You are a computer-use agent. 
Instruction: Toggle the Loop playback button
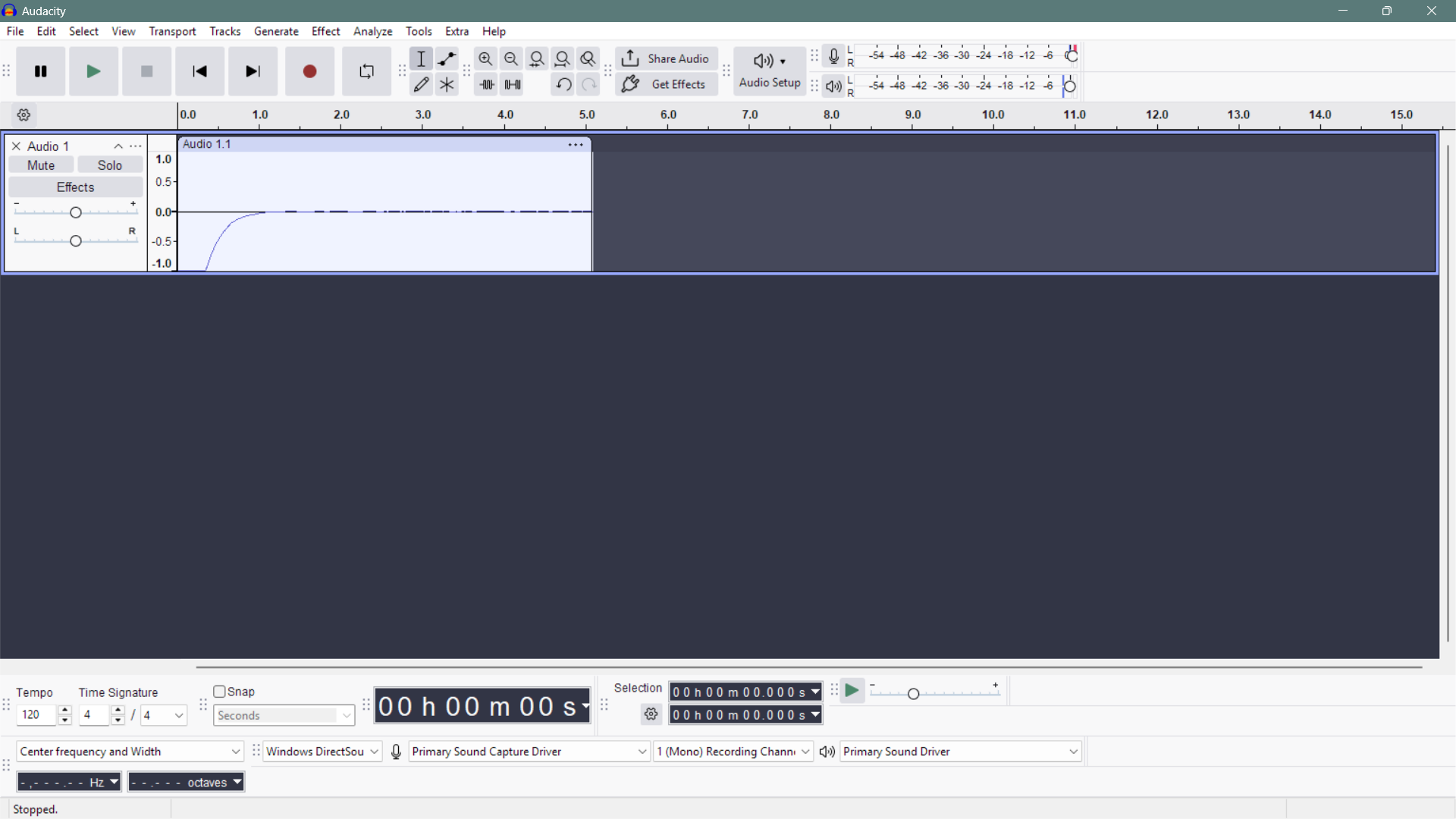tap(366, 71)
